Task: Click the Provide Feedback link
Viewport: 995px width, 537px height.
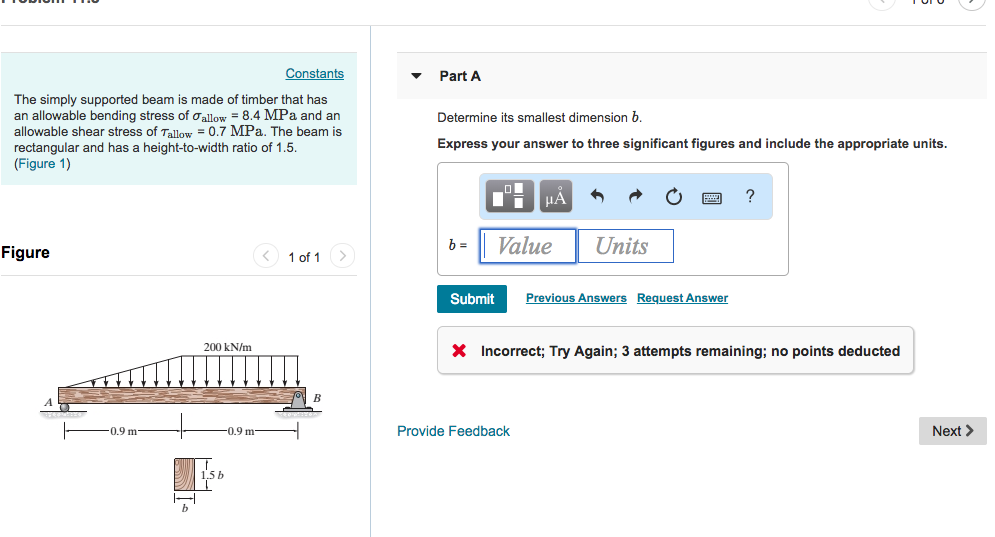Action: (453, 431)
